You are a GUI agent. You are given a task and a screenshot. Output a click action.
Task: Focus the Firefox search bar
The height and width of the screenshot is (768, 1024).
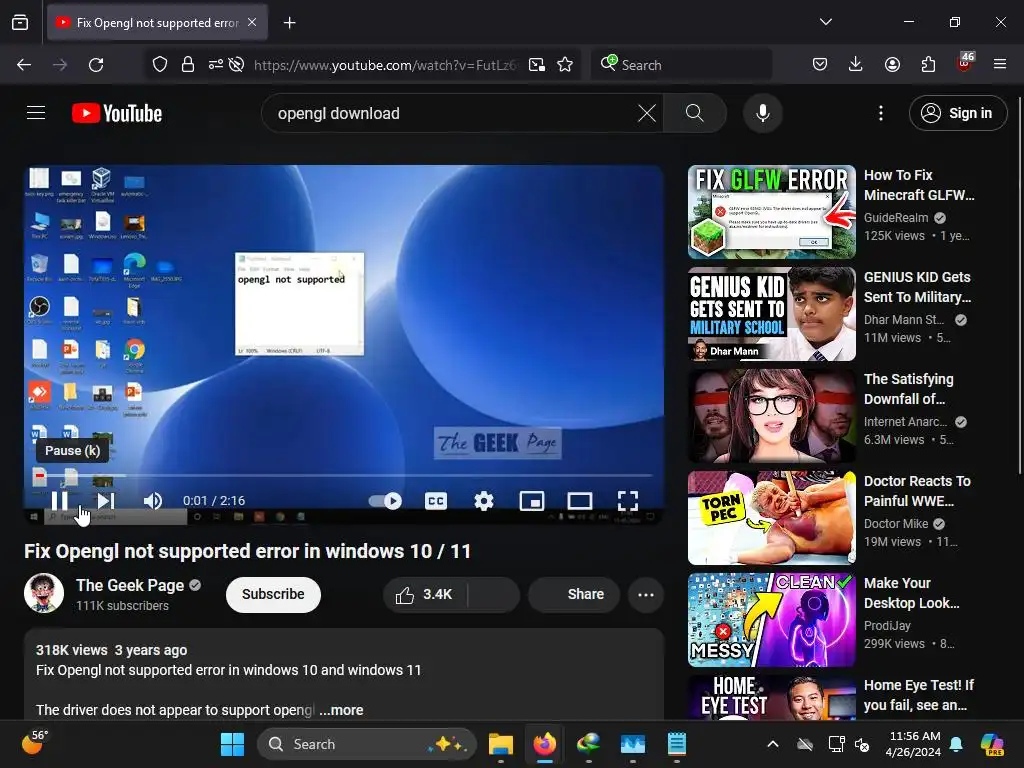682,65
